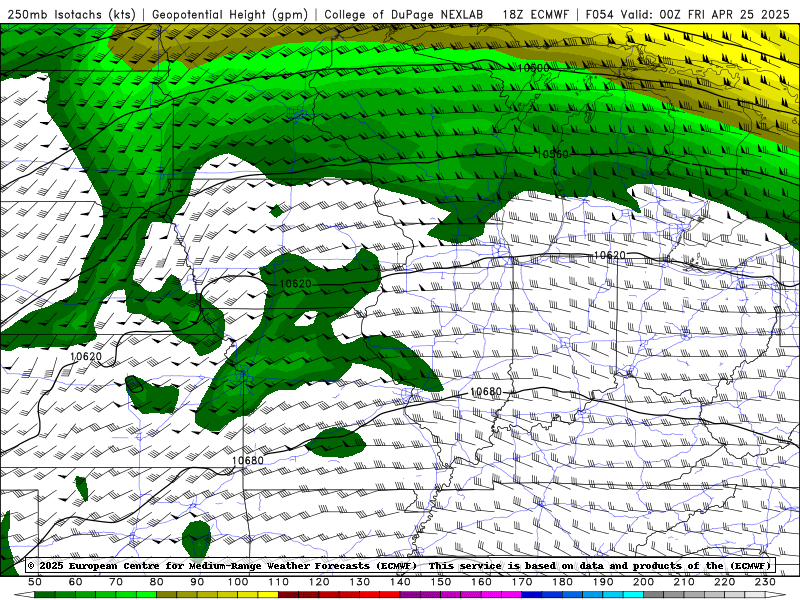
Task: Click the 130 value on the color scale
Action: pos(360,582)
